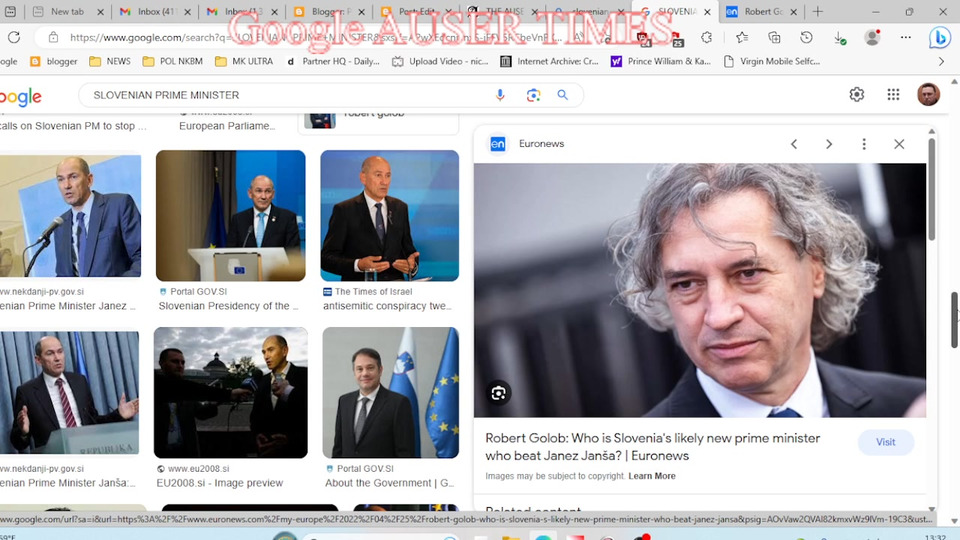
Task: Open Prime Minister Janša podium thumbnail
Action: pyautogui.click(x=69, y=392)
